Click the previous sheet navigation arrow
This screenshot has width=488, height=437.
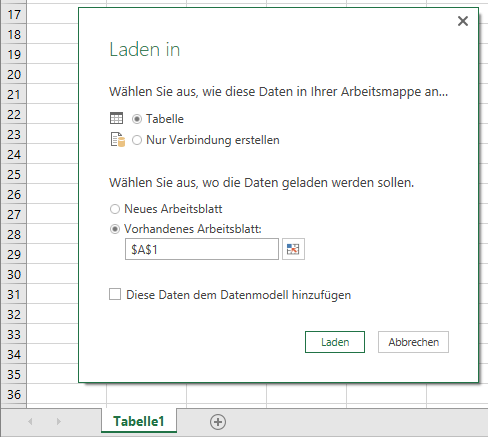click(x=30, y=422)
